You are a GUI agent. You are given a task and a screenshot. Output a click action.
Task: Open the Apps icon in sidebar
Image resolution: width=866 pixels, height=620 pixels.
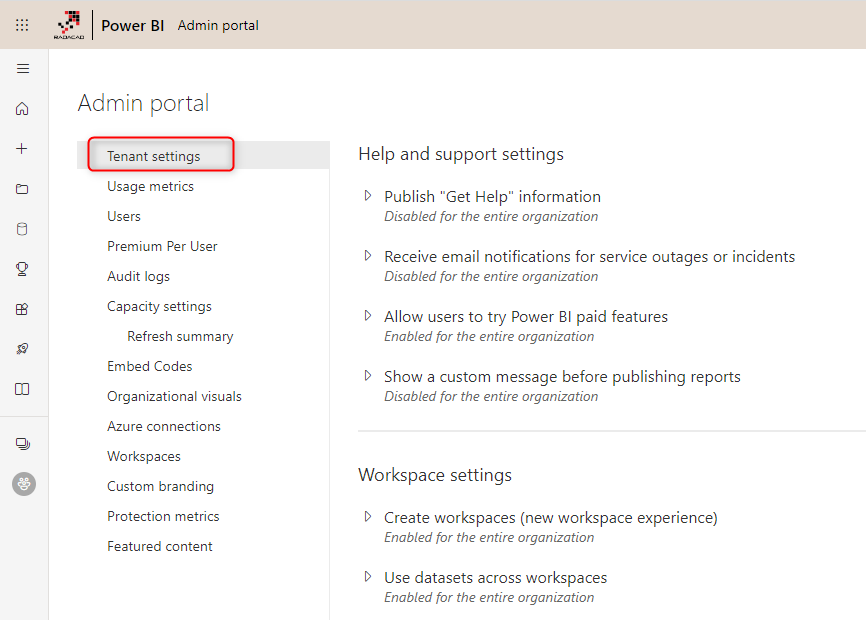click(x=23, y=309)
